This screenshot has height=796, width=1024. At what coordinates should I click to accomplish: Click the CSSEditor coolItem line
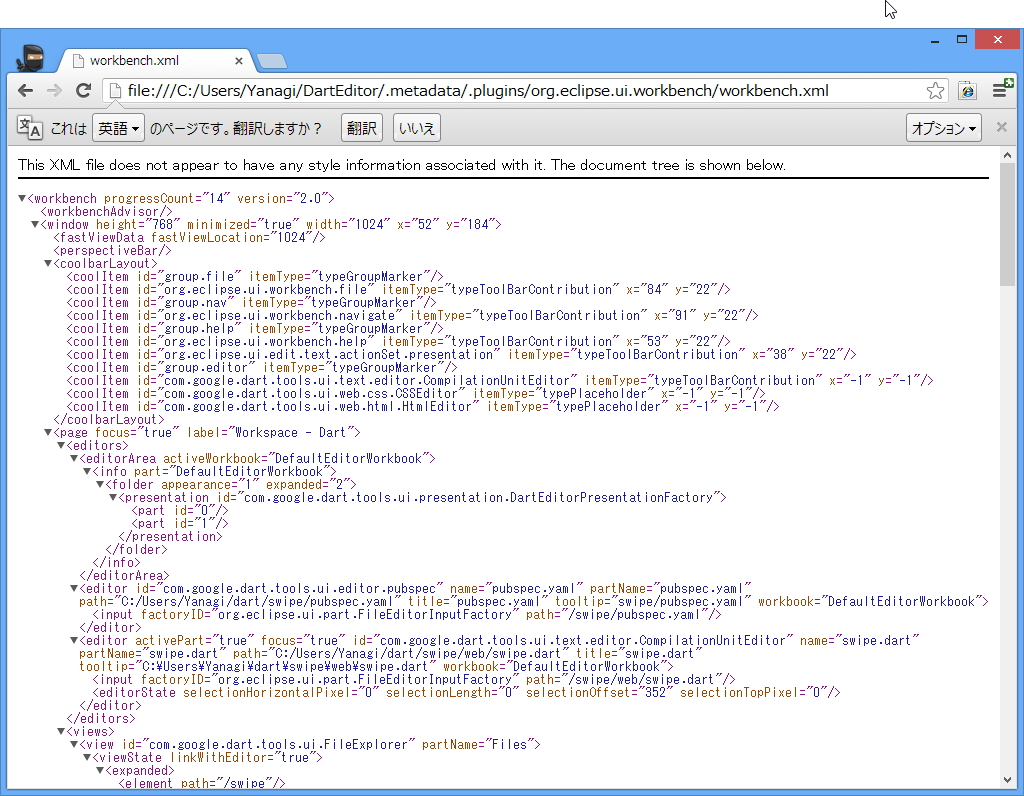(x=416, y=394)
